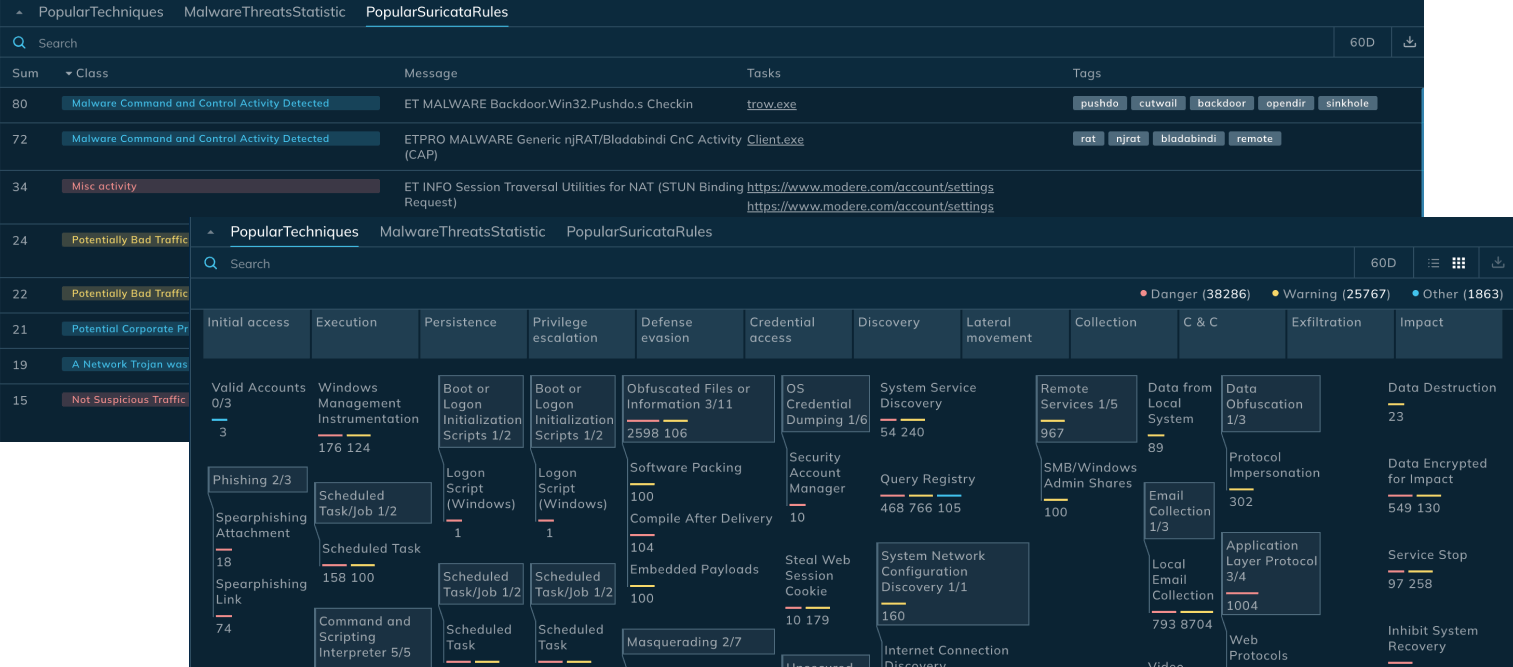Open the trow.exe task link
1513x667 pixels.
click(771, 104)
